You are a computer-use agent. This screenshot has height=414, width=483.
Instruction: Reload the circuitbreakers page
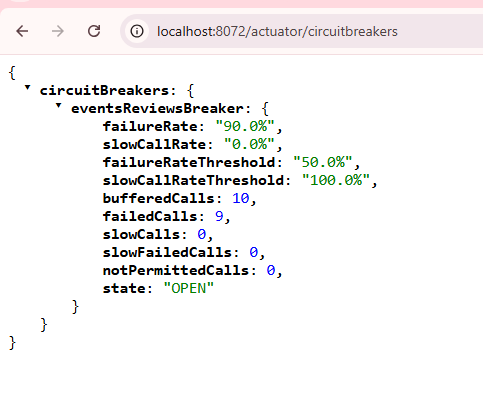tap(94, 31)
